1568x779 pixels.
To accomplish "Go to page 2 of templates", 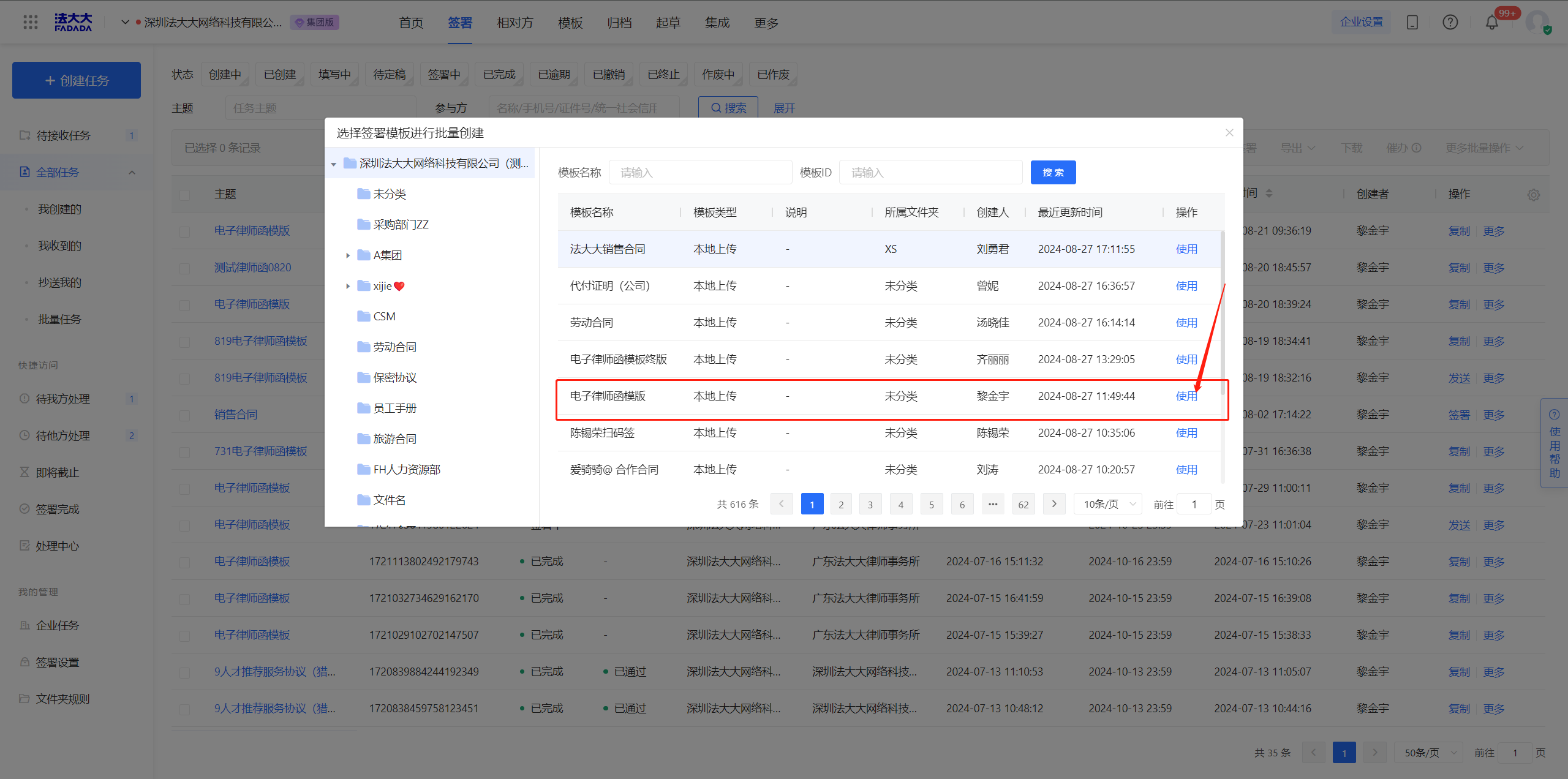I will [x=841, y=504].
